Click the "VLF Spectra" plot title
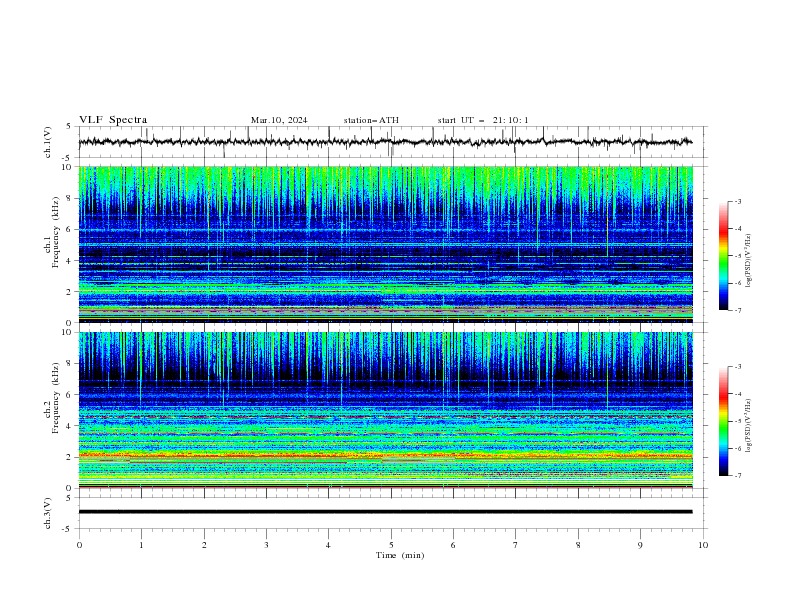The width and height of the screenshot is (792, 612). tap(113, 120)
